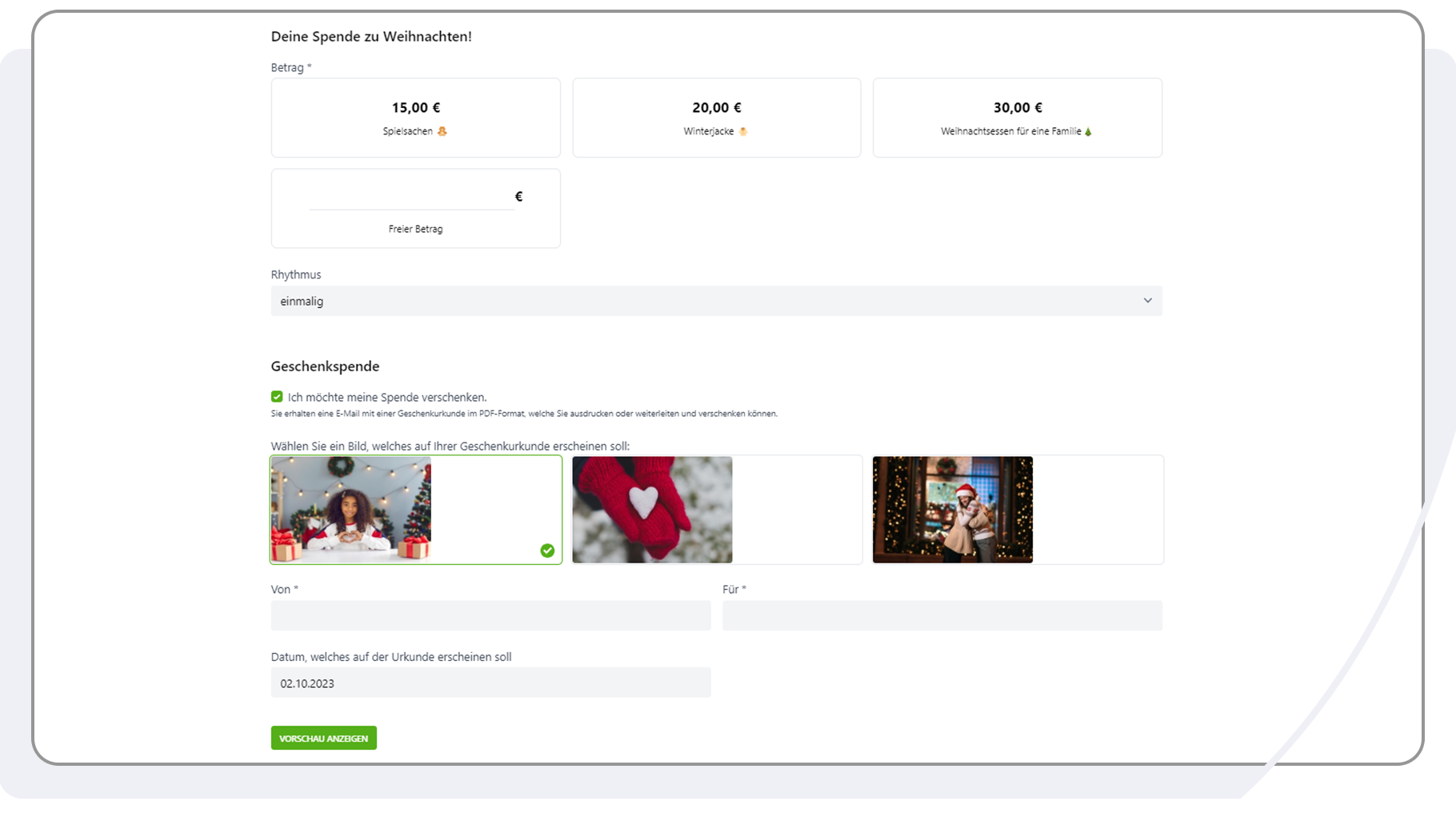
Task: Click the jacket icon beside Winterjacke
Action: point(744,131)
